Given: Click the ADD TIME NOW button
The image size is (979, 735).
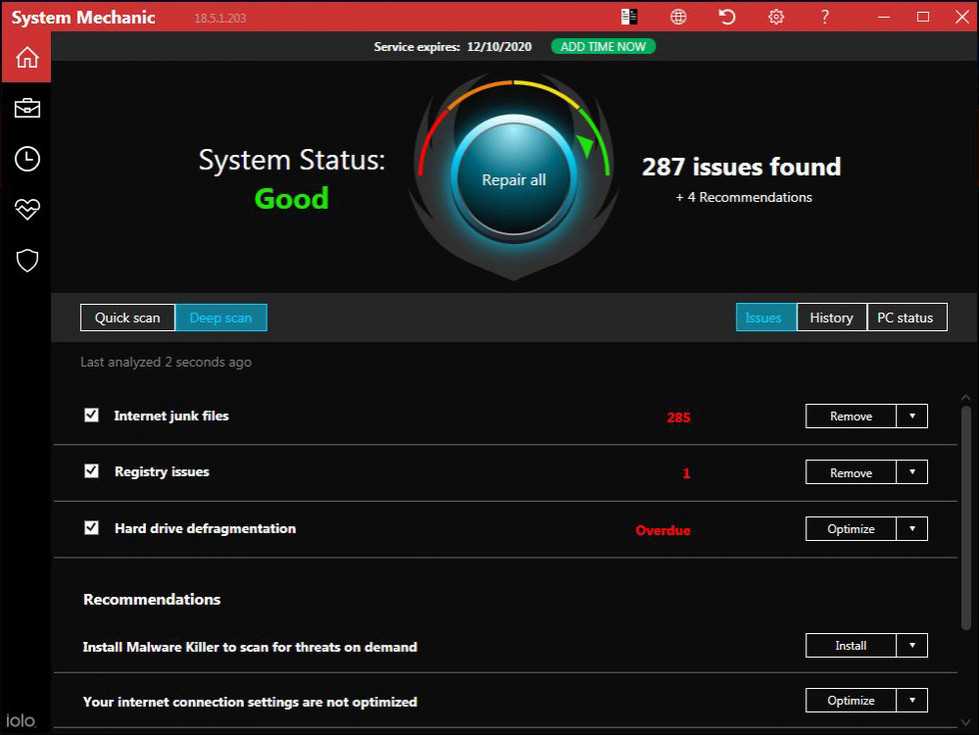Looking at the screenshot, I should click(603, 47).
